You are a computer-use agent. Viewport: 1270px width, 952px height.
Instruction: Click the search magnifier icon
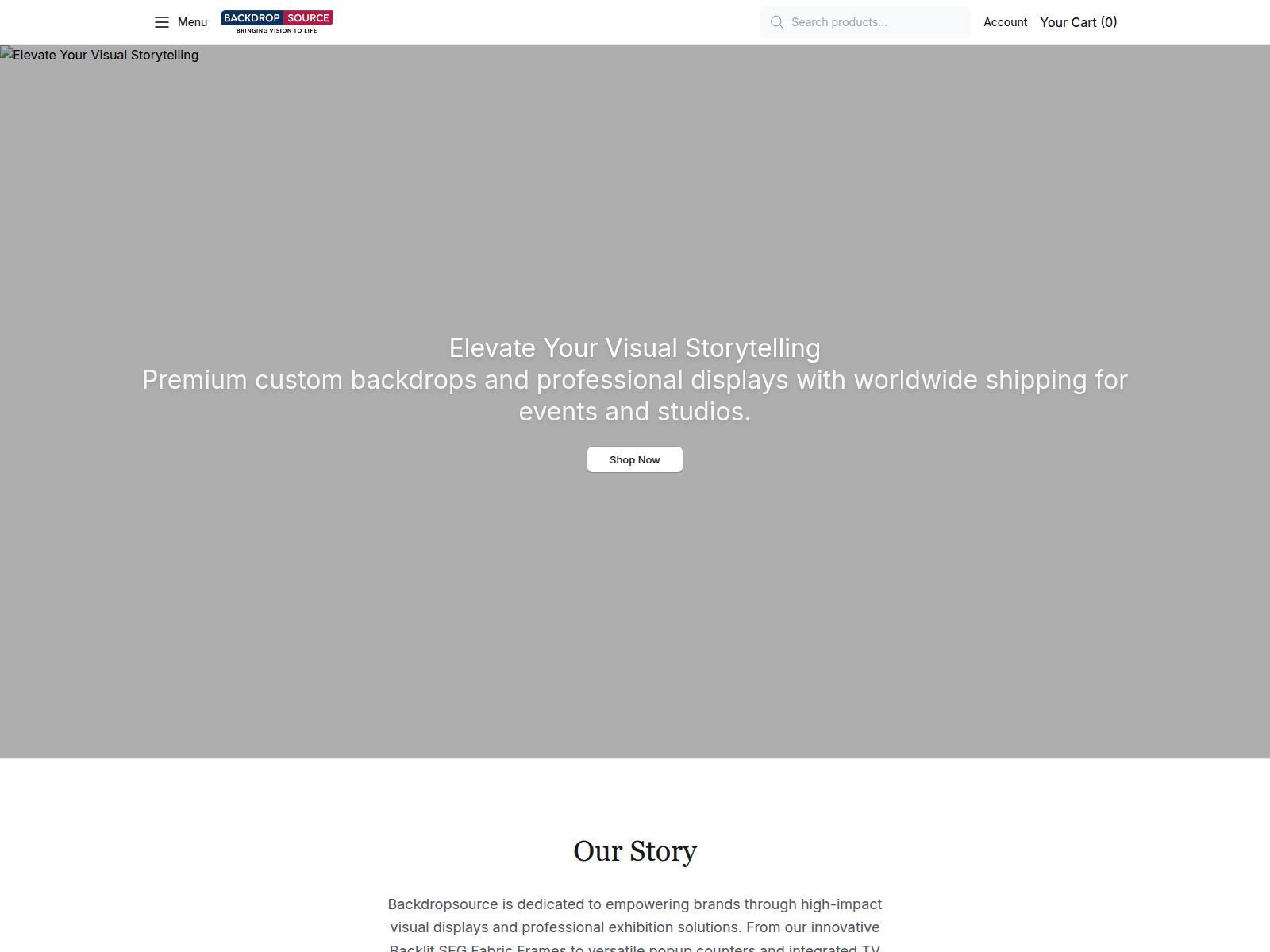pyautogui.click(x=777, y=22)
